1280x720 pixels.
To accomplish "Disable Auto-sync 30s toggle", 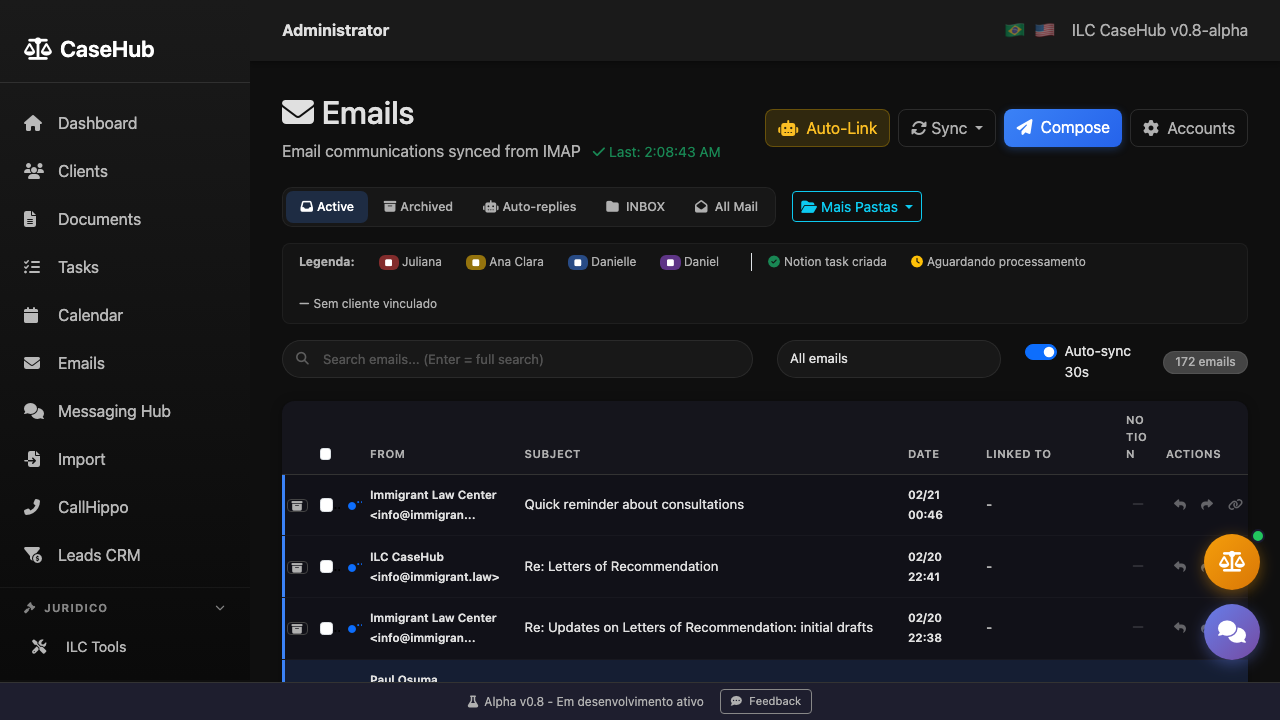I will point(1040,352).
